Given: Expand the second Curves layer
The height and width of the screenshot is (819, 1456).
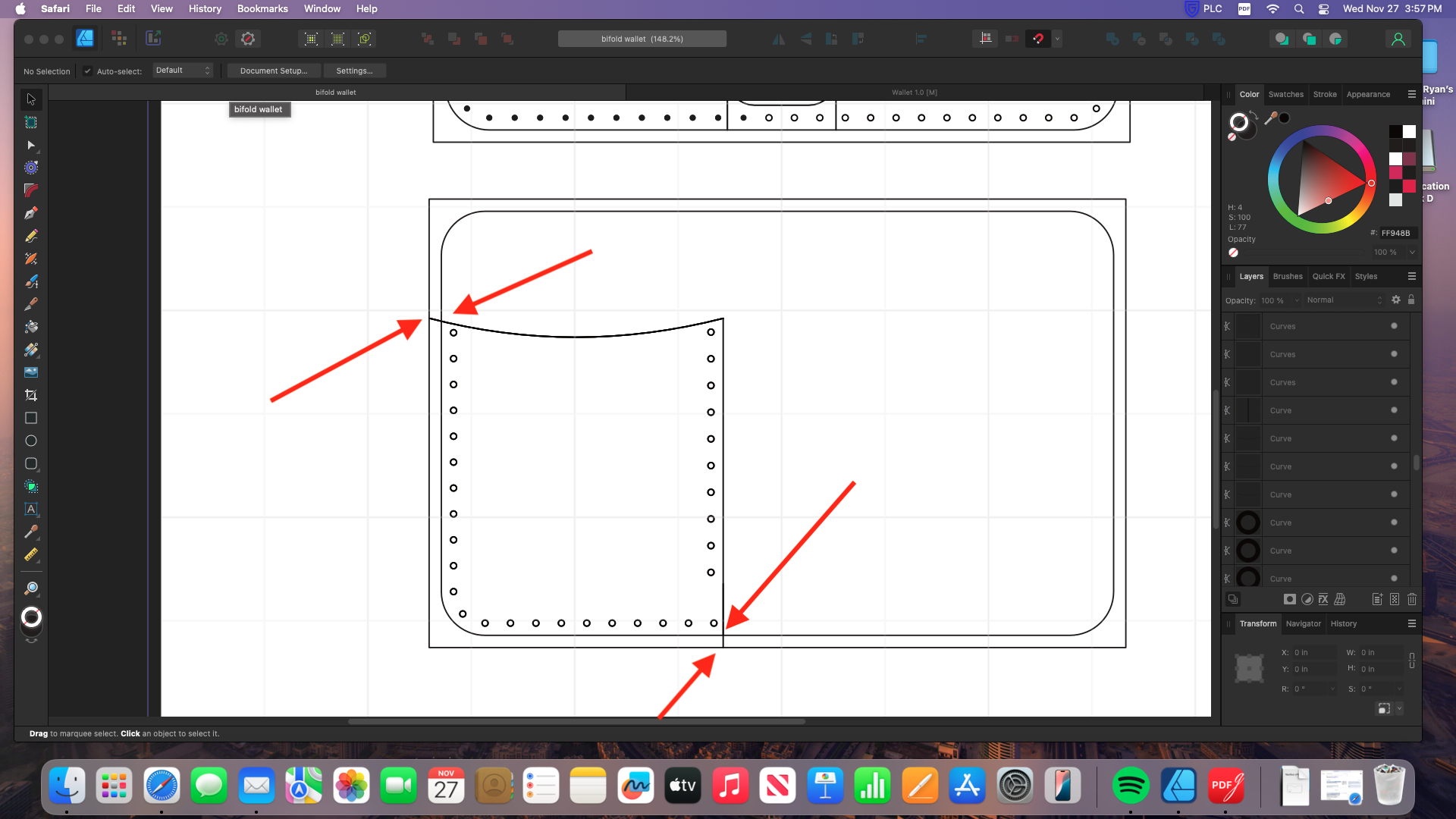Looking at the screenshot, I should (1227, 354).
